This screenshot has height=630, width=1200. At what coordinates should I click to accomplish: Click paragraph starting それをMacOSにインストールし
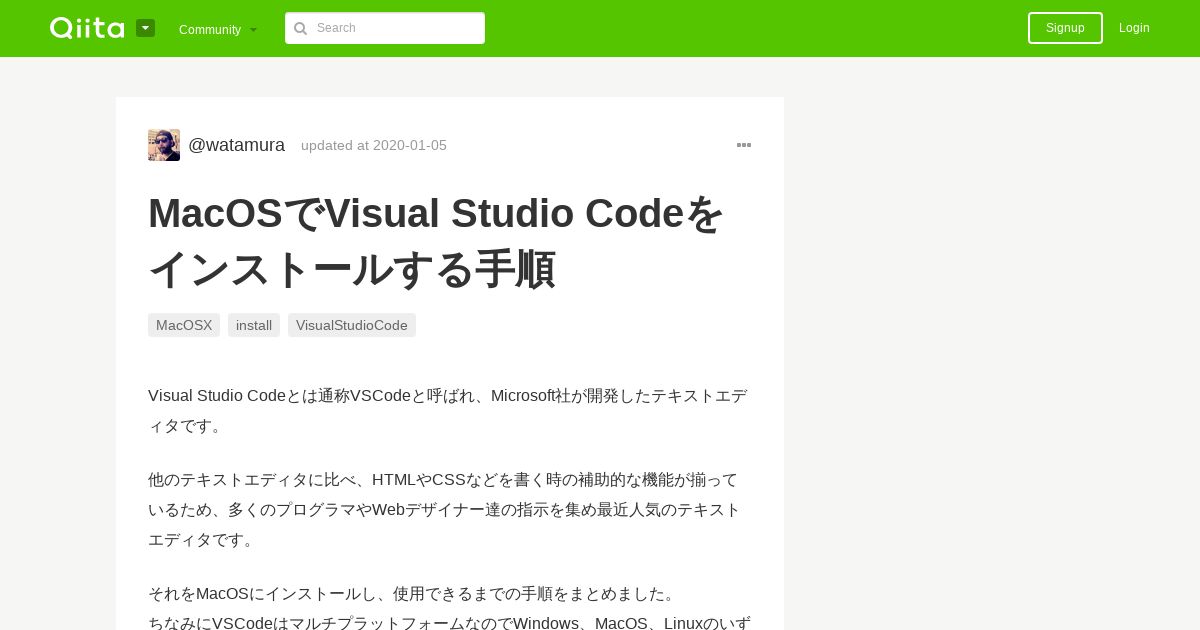pos(449,608)
